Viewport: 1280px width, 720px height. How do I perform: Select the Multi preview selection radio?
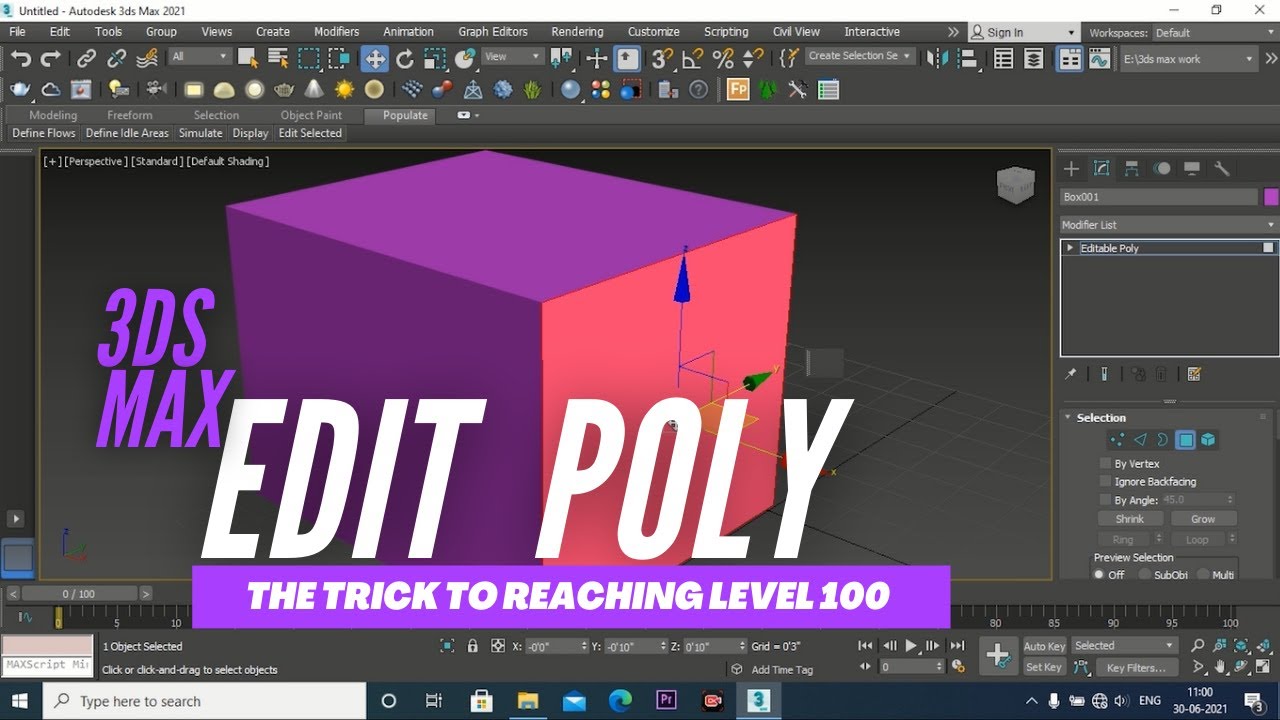tap(1203, 575)
